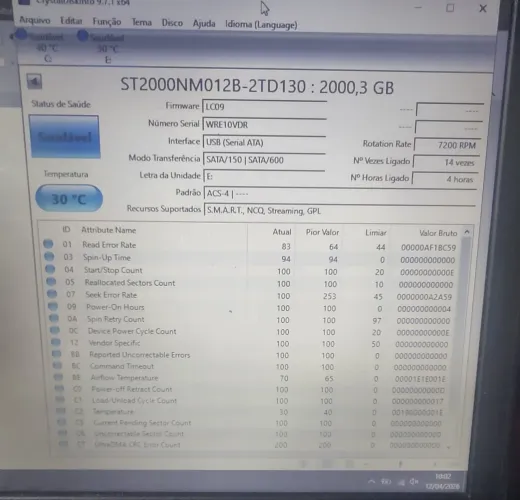The height and width of the screenshot is (500, 520).
Task: Select the Power-On Hours row name
Action: [x=115, y=307]
